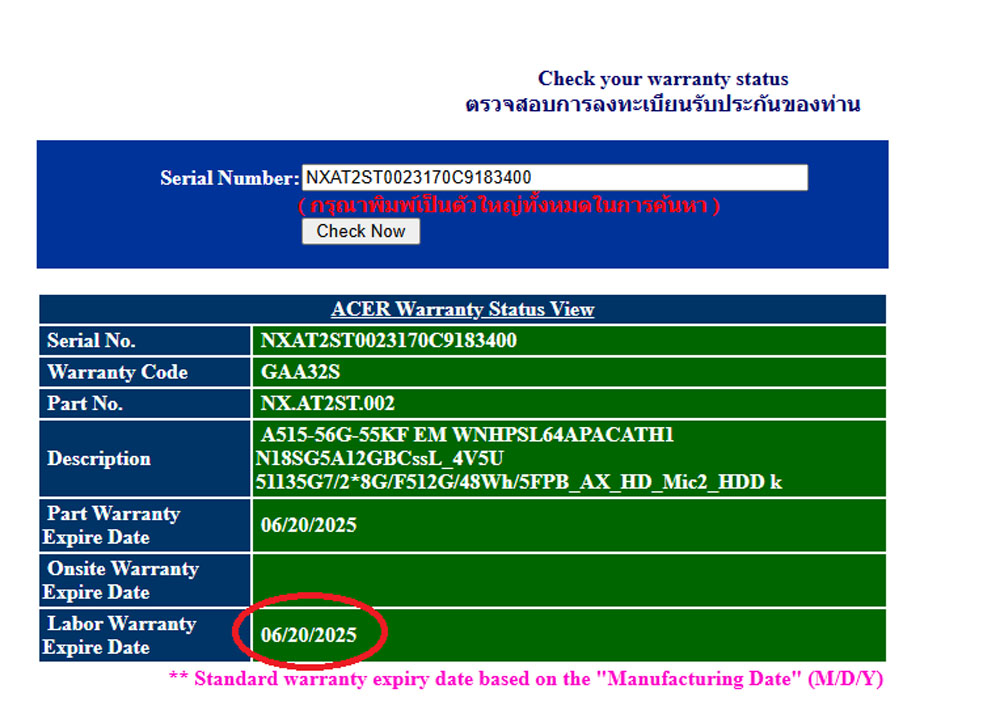Select the Part Warranty Expire Date label
Image resolution: width=1000 pixels, height=714 pixels.
click(x=112, y=525)
